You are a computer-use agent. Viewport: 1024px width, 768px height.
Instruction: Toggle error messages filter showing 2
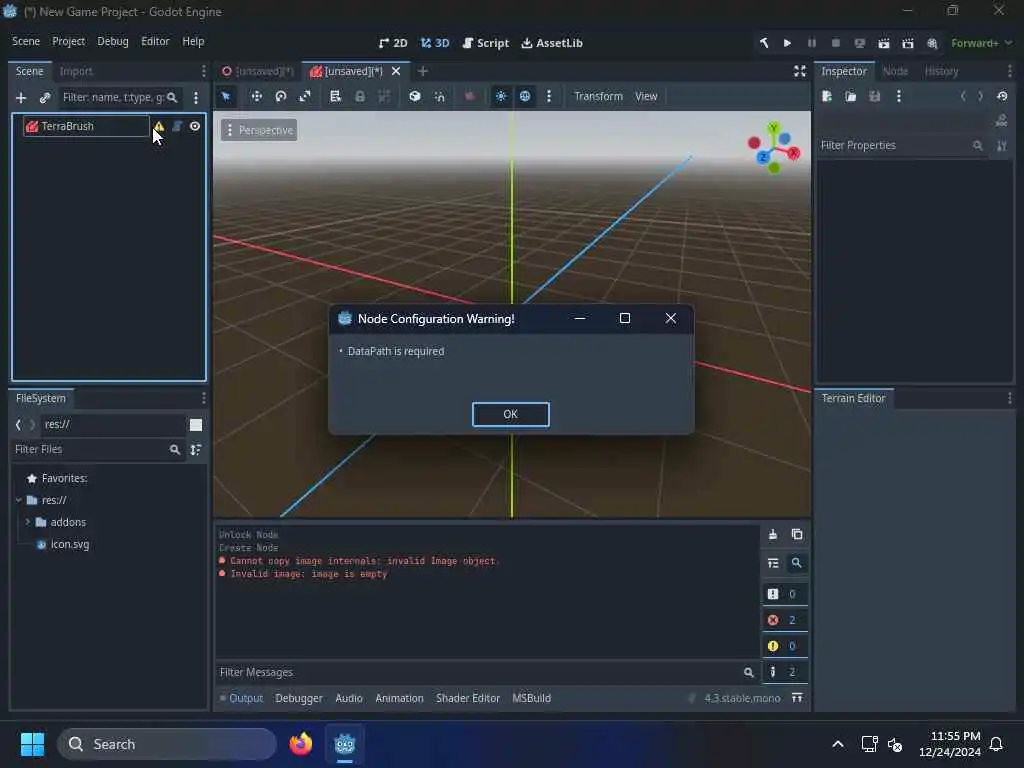(785, 620)
